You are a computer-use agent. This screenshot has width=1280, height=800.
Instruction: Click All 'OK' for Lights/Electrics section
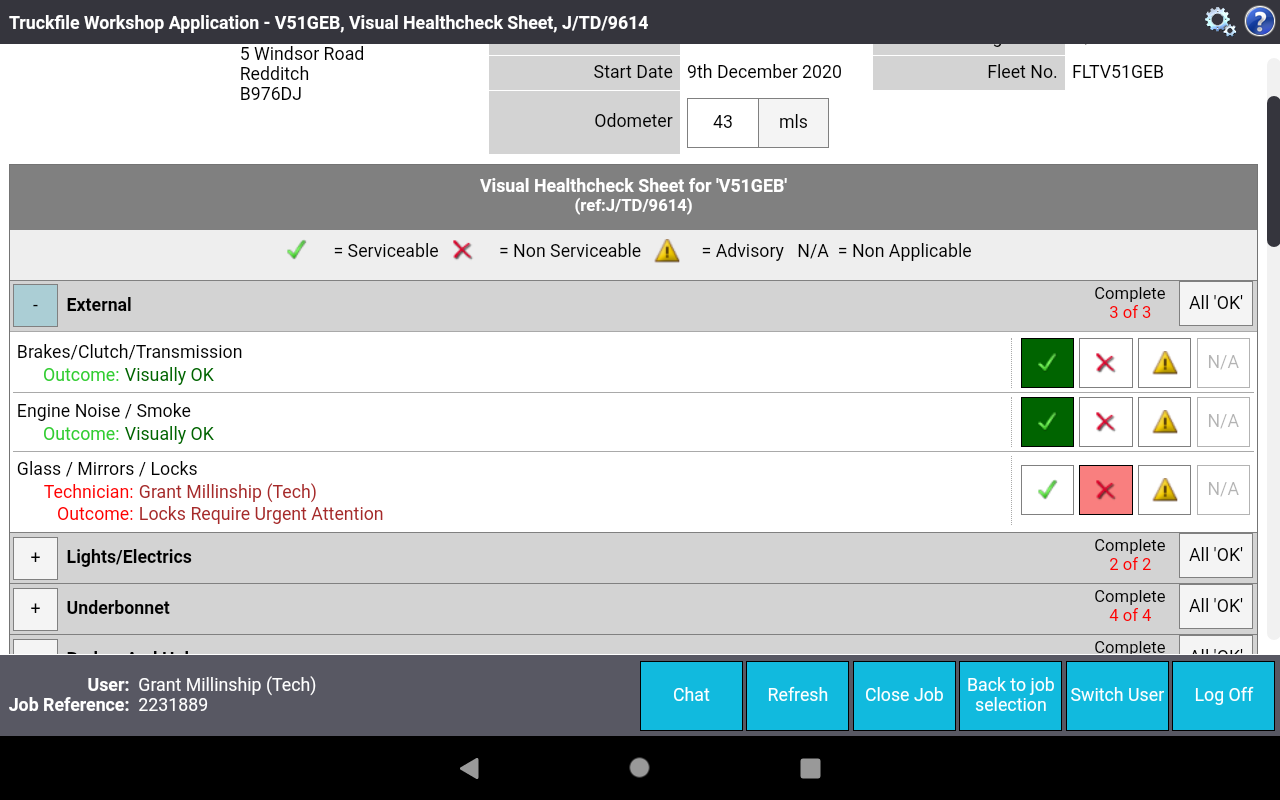[1216, 555]
